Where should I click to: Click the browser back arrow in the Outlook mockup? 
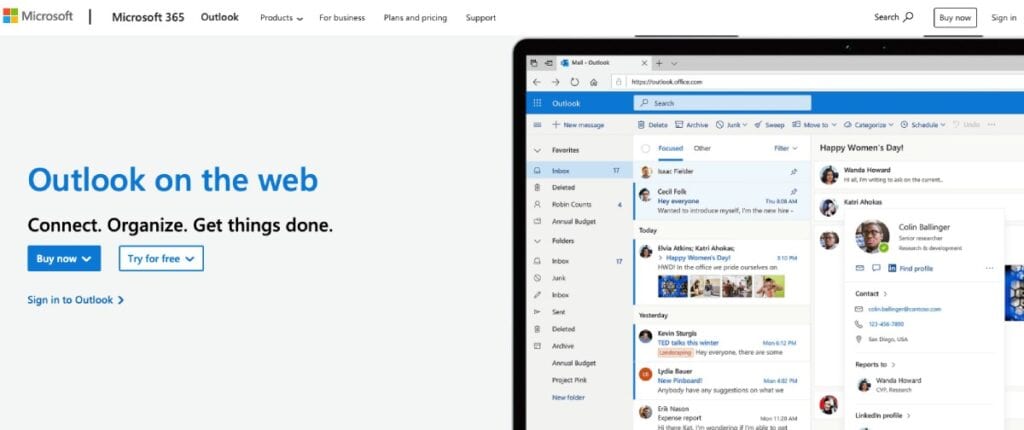537,82
